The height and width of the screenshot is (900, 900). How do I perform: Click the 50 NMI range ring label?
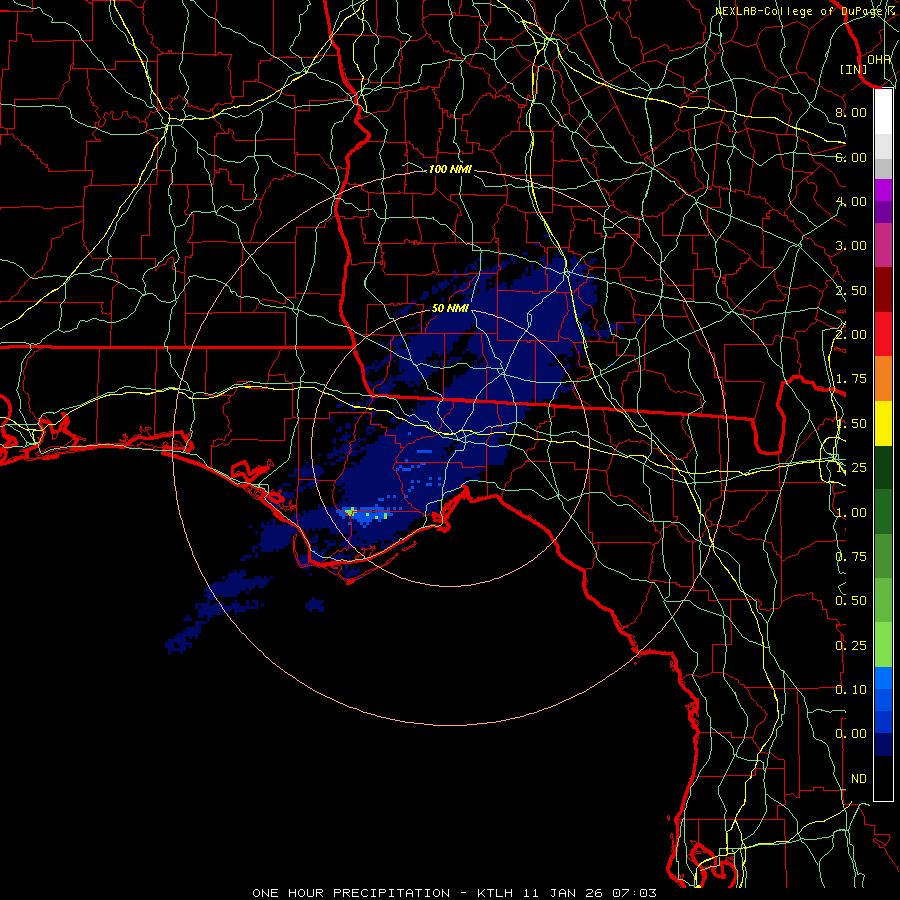pos(450,308)
